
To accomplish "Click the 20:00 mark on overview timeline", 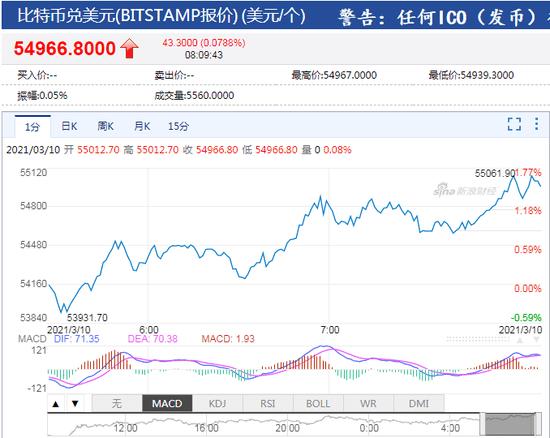I will point(288,428).
